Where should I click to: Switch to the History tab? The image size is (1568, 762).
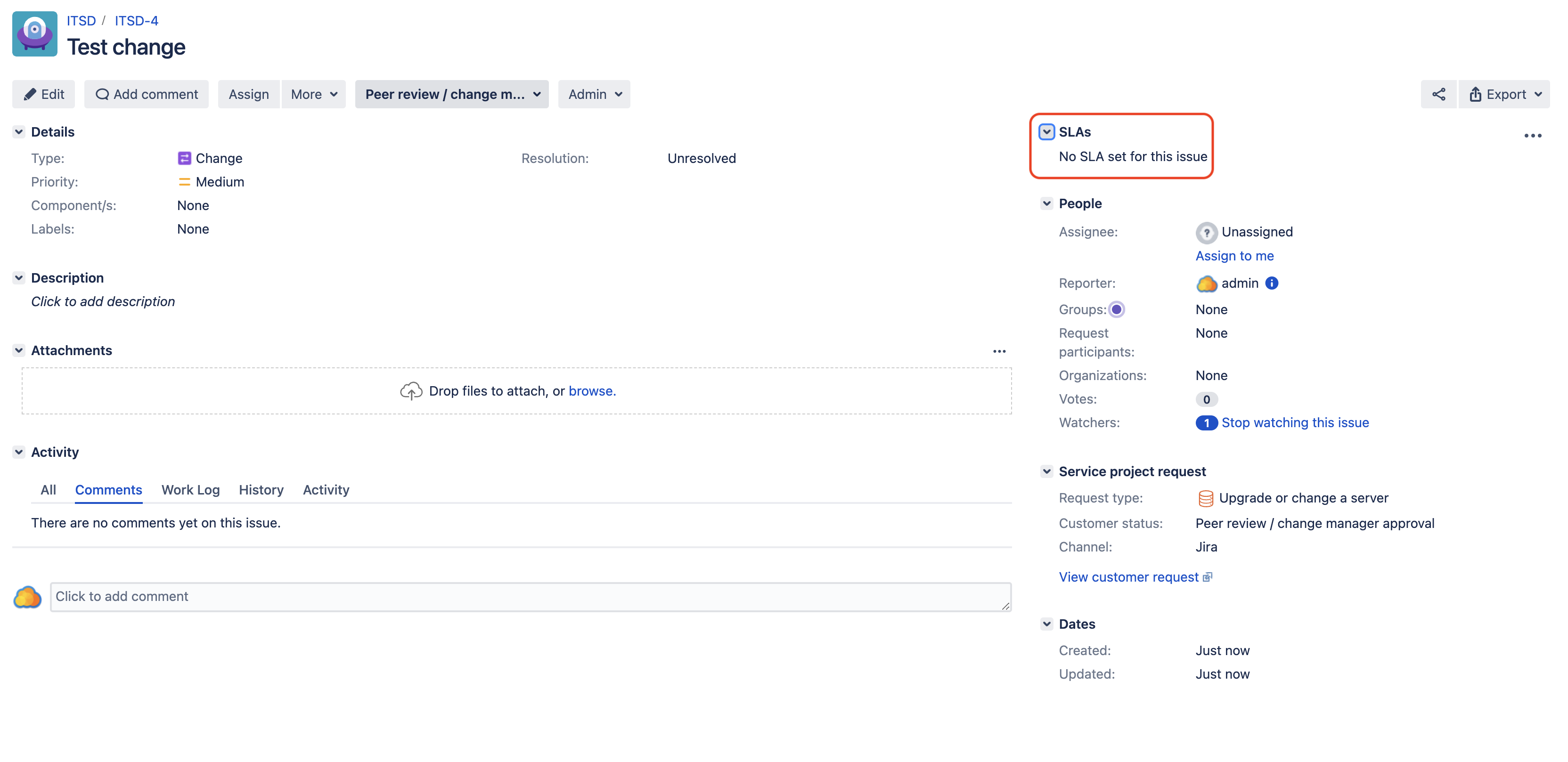click(261, 490)
